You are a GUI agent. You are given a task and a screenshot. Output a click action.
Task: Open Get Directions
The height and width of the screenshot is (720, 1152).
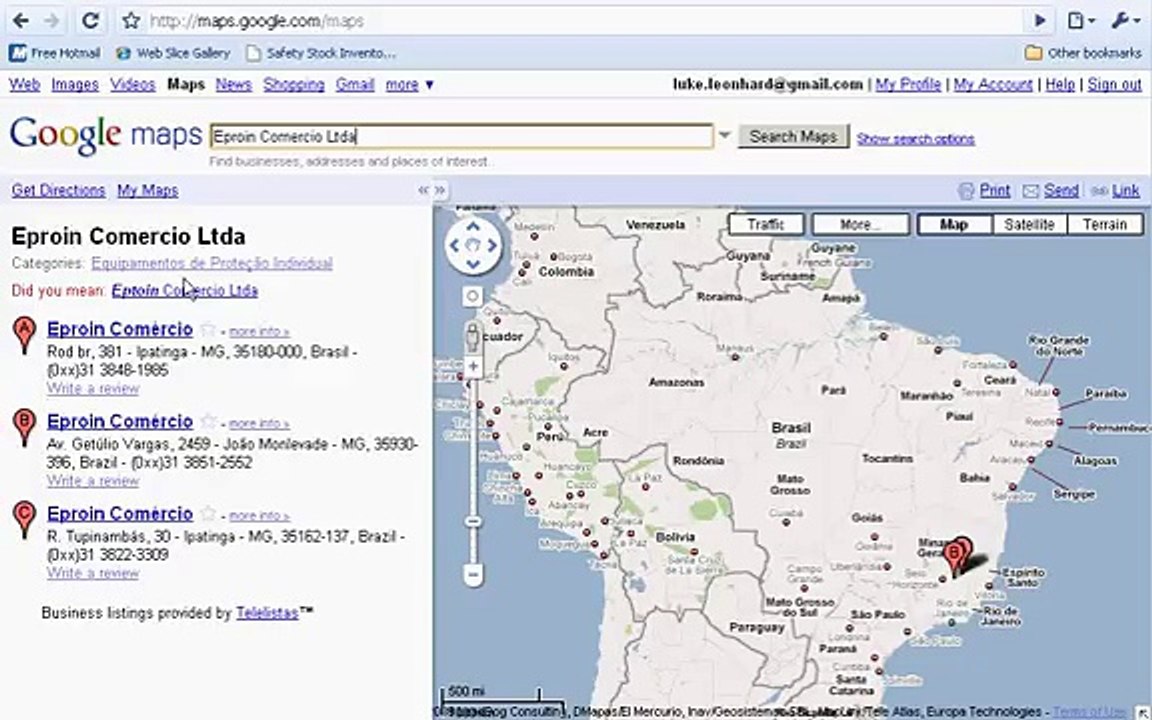[58, 190]
